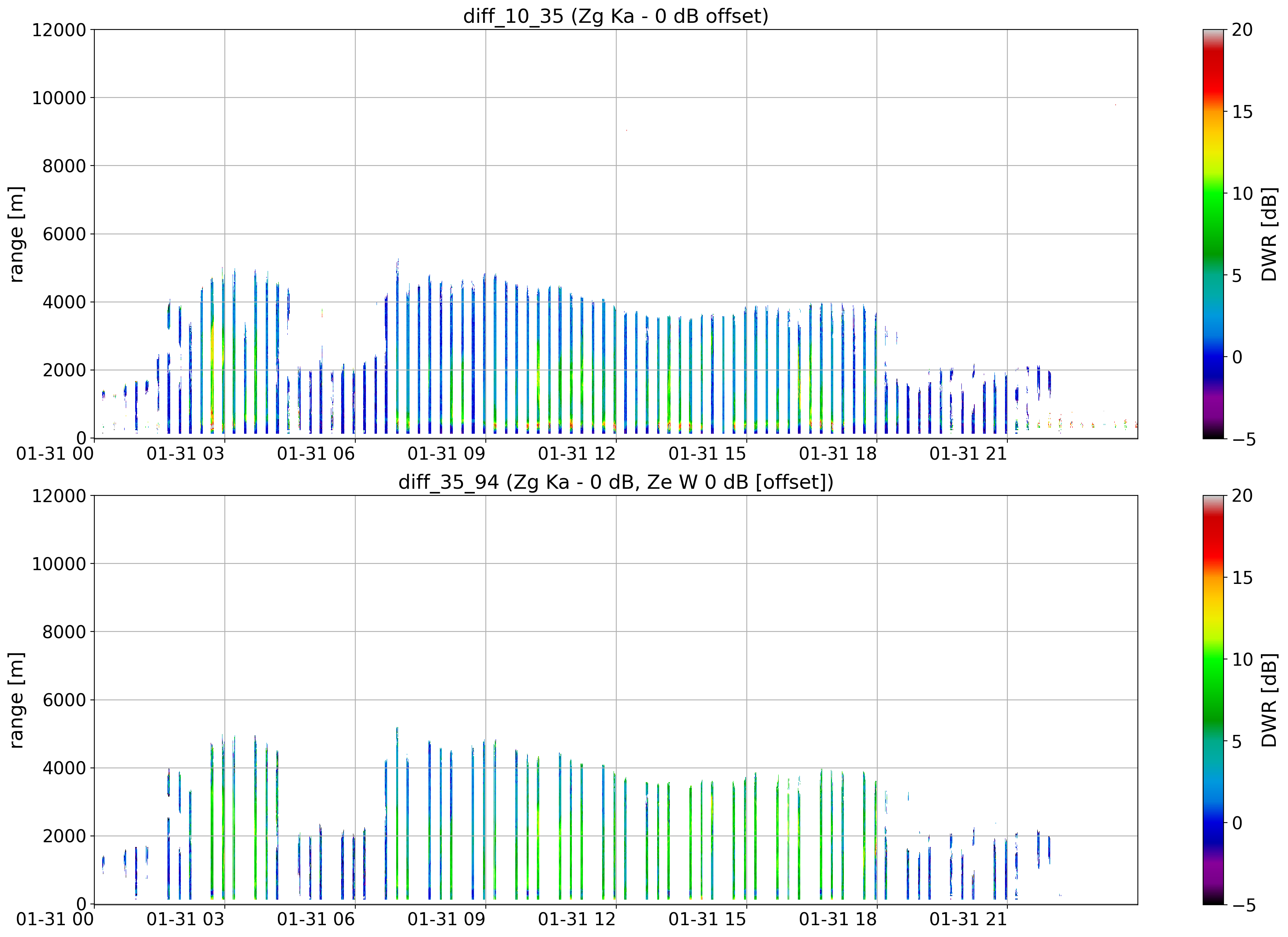Click the diff_10_35 plot data area
1288x937 pixels.
616,234
